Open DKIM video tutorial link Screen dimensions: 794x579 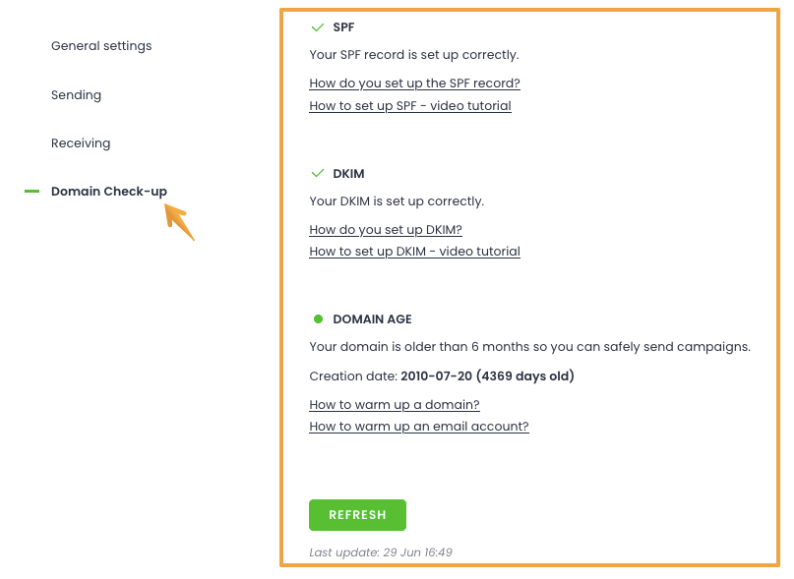(x=415, y=251)
